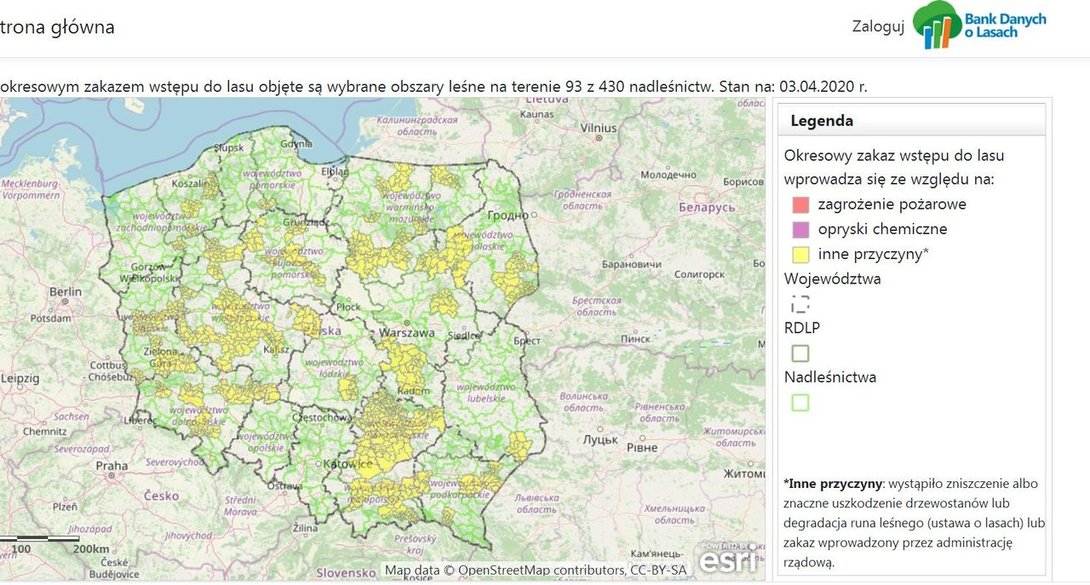1090x585 pixels.
Task: Click the dark green RDLP legend symbol
Action: [x=801, y=354]
